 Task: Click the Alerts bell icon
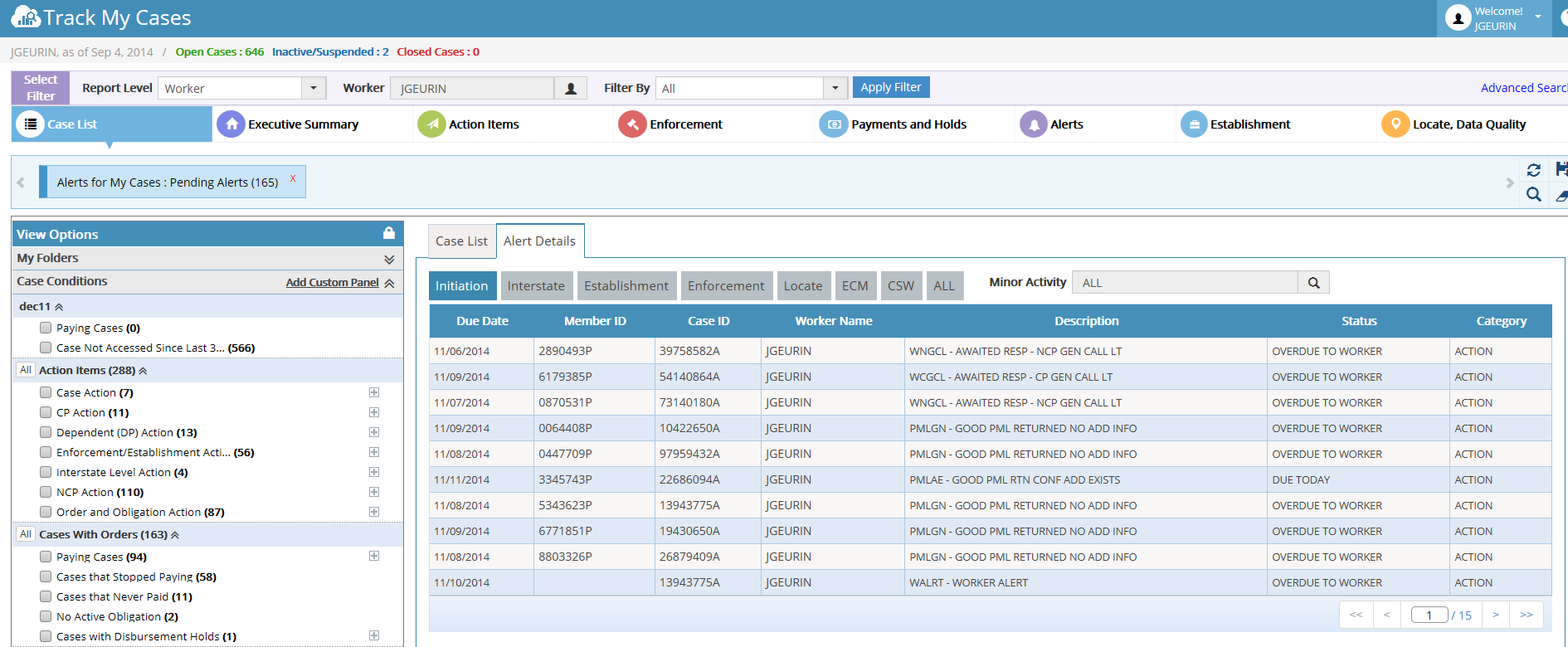point(1033,124)
